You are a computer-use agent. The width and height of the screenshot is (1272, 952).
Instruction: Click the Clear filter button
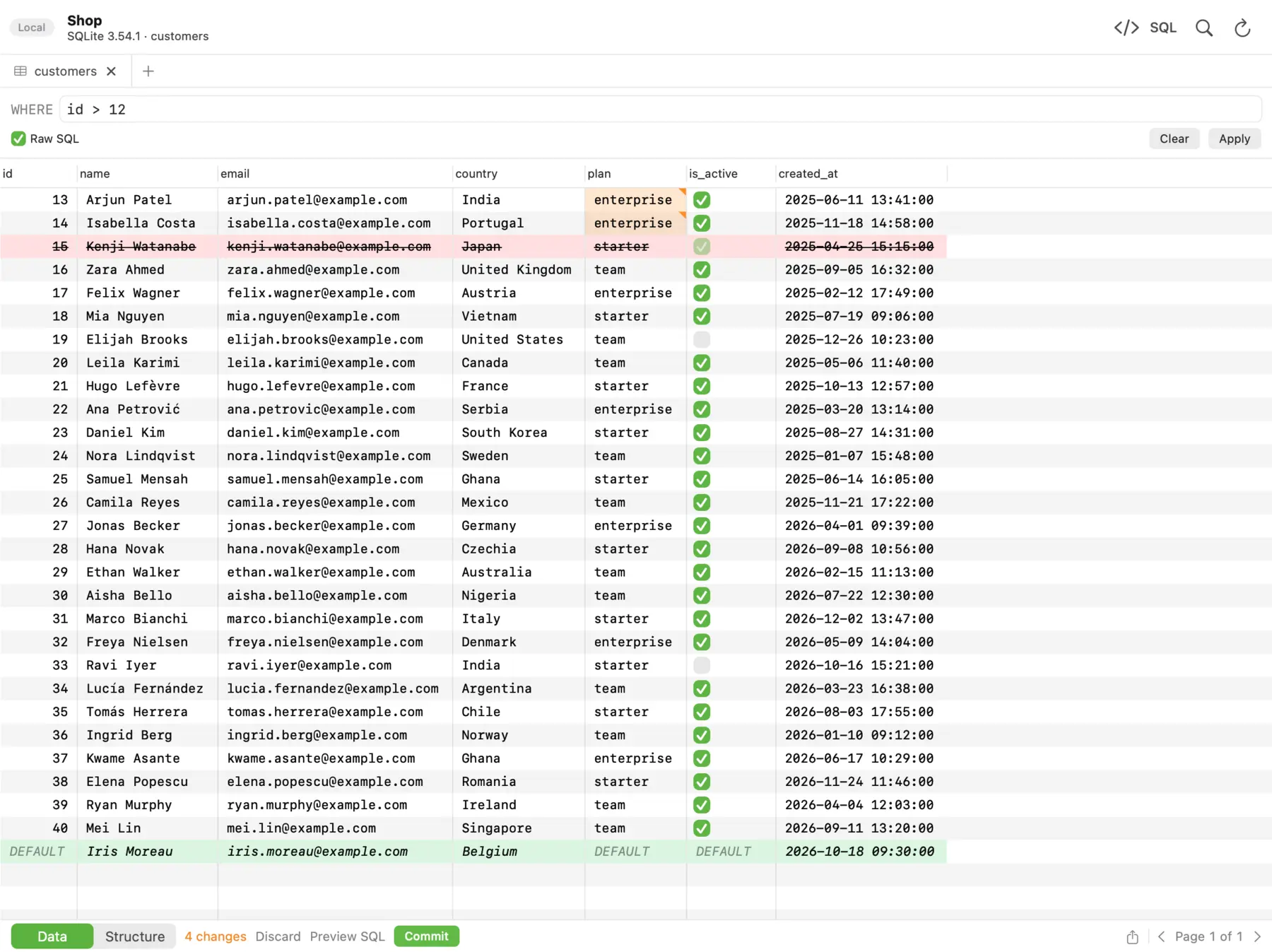[1174, 139]
